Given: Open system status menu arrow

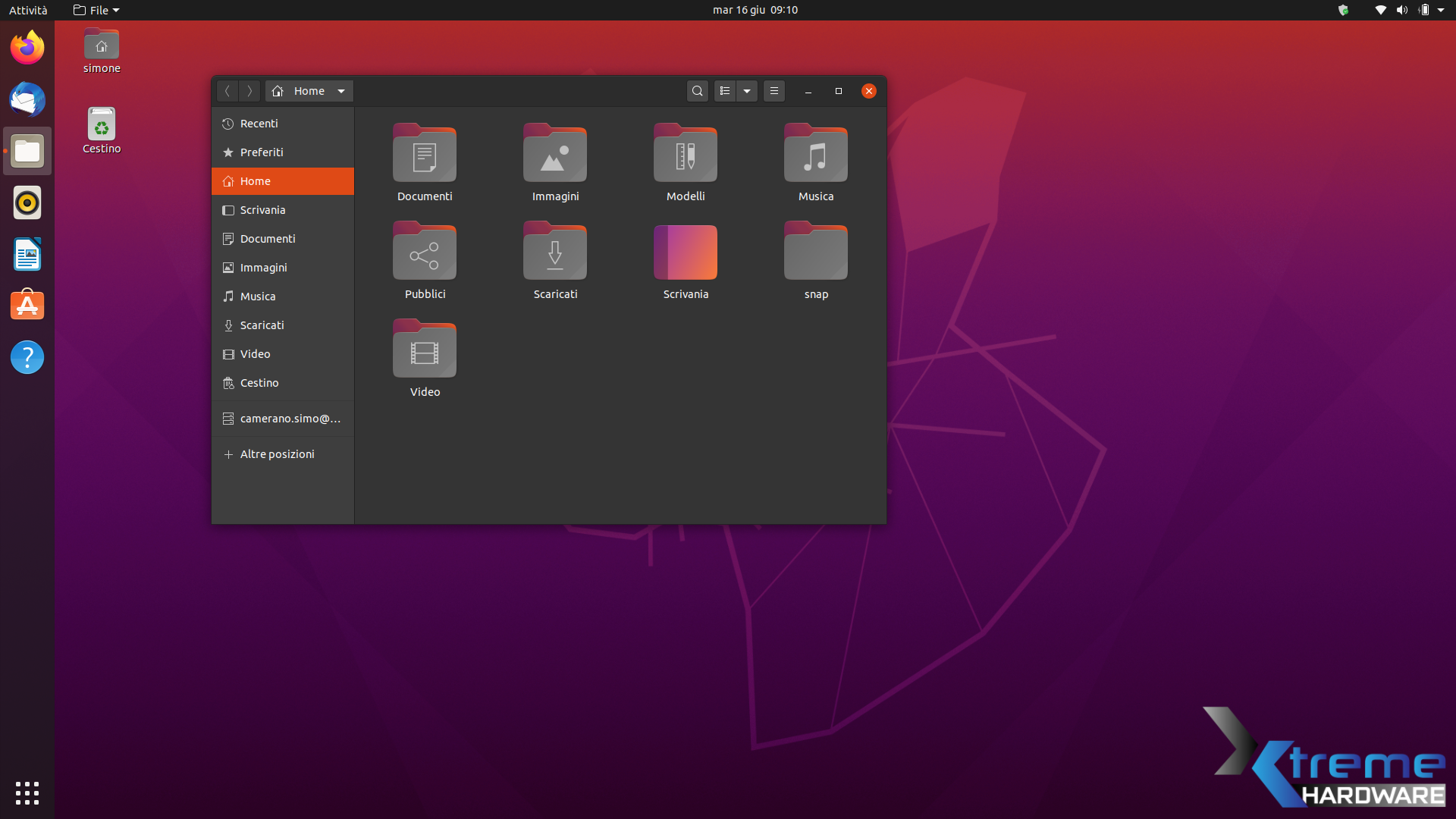Looking at the screenshot, I should click(x=1441, y=10).
